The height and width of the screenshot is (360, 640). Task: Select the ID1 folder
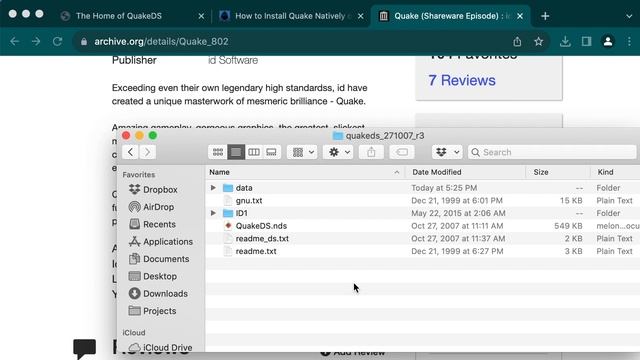[423, 213]
